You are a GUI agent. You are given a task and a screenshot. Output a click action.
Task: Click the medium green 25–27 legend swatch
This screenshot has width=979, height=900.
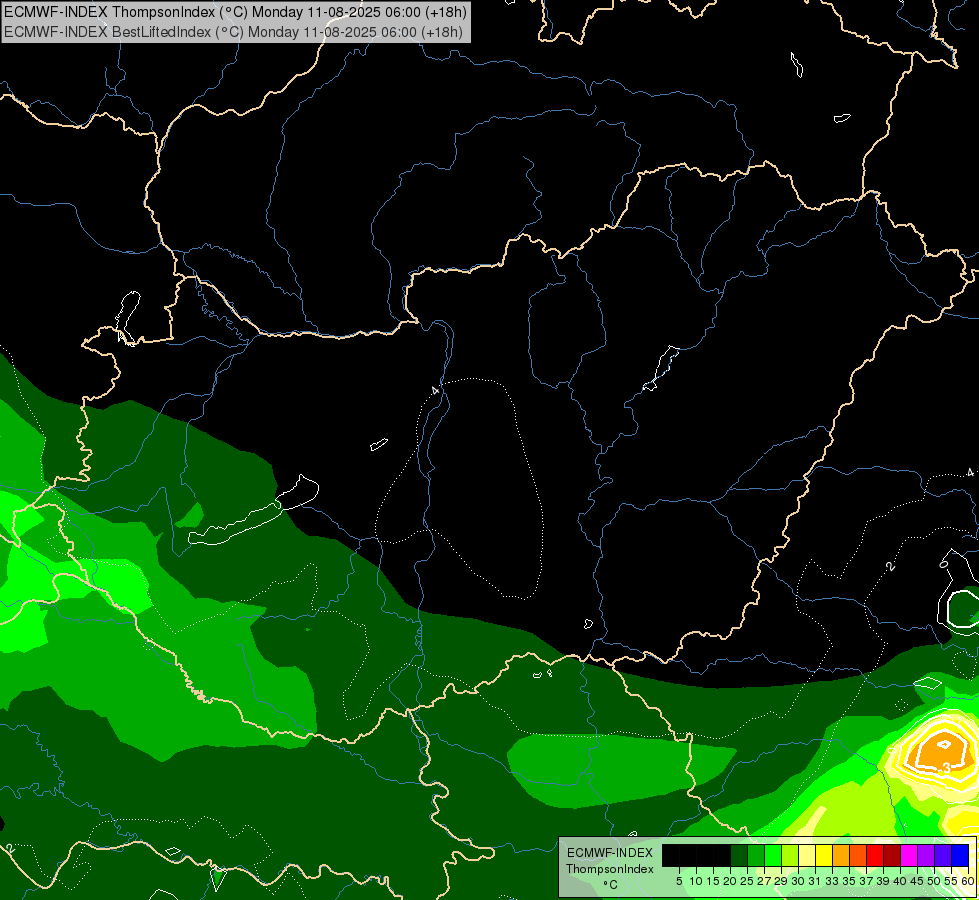point(756,855)
